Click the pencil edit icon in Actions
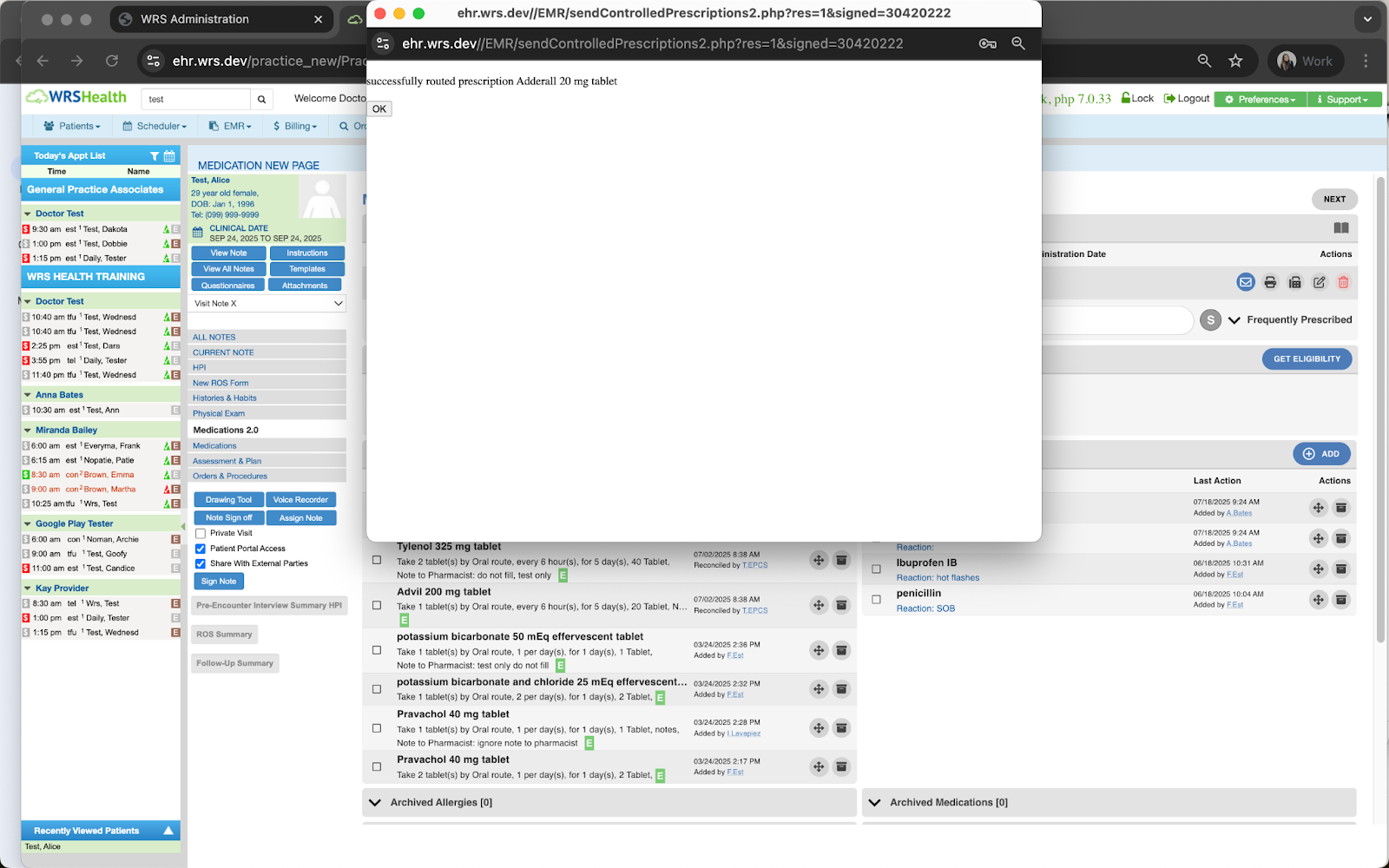This screenshot has width=1389, height=868. click(x=1319, y=282)
